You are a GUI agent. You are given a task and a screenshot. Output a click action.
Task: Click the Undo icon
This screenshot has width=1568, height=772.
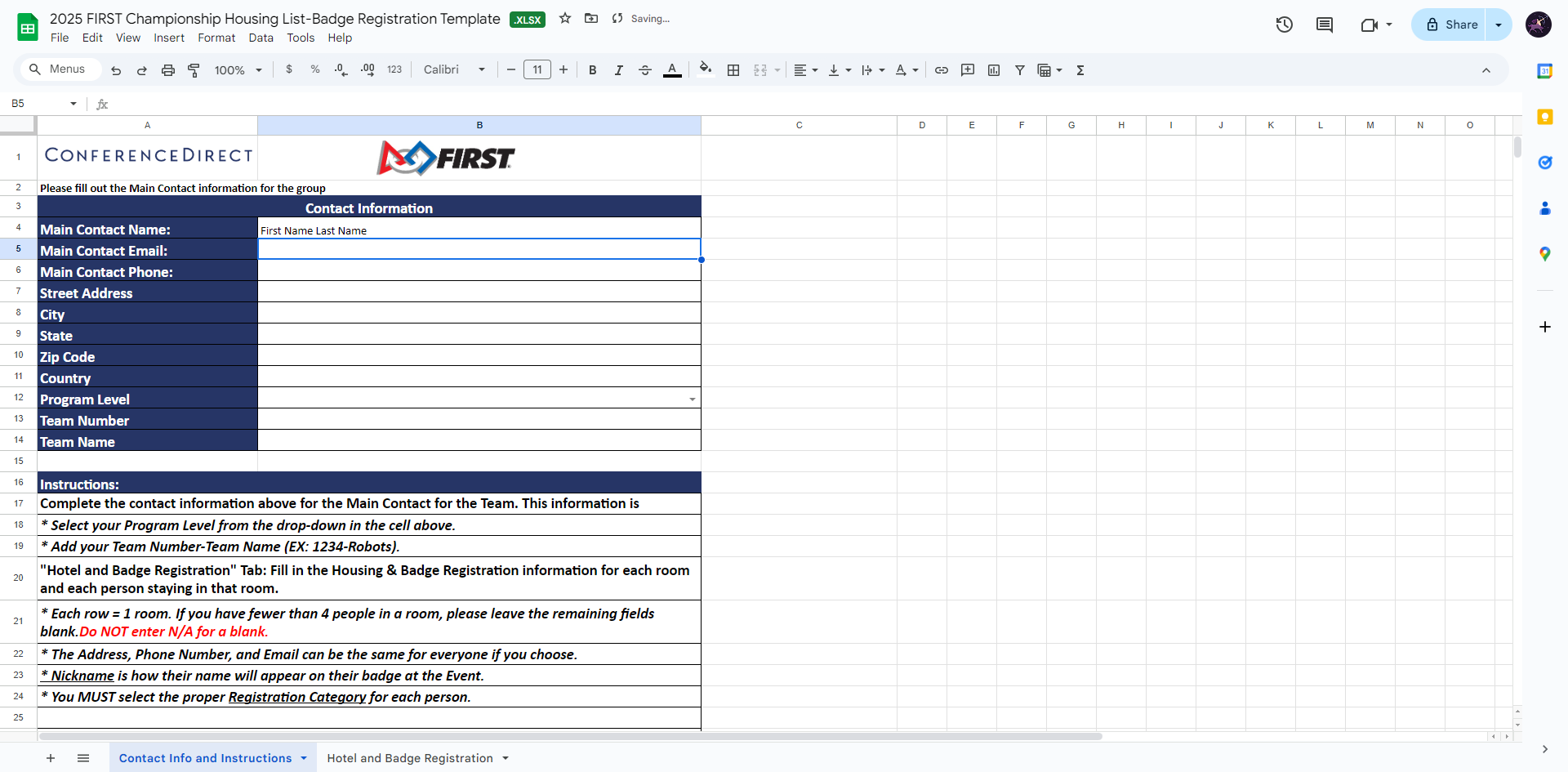click(116, 70)
